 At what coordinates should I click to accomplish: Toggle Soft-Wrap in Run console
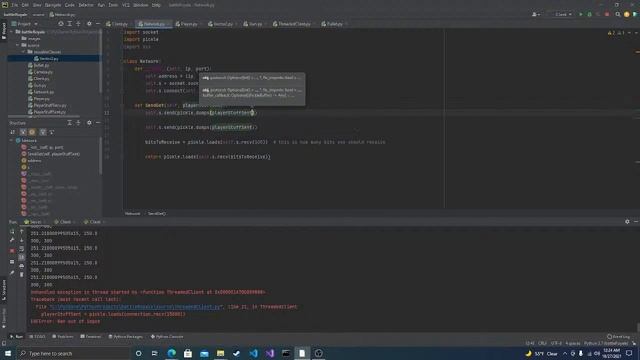coord(22,249)
